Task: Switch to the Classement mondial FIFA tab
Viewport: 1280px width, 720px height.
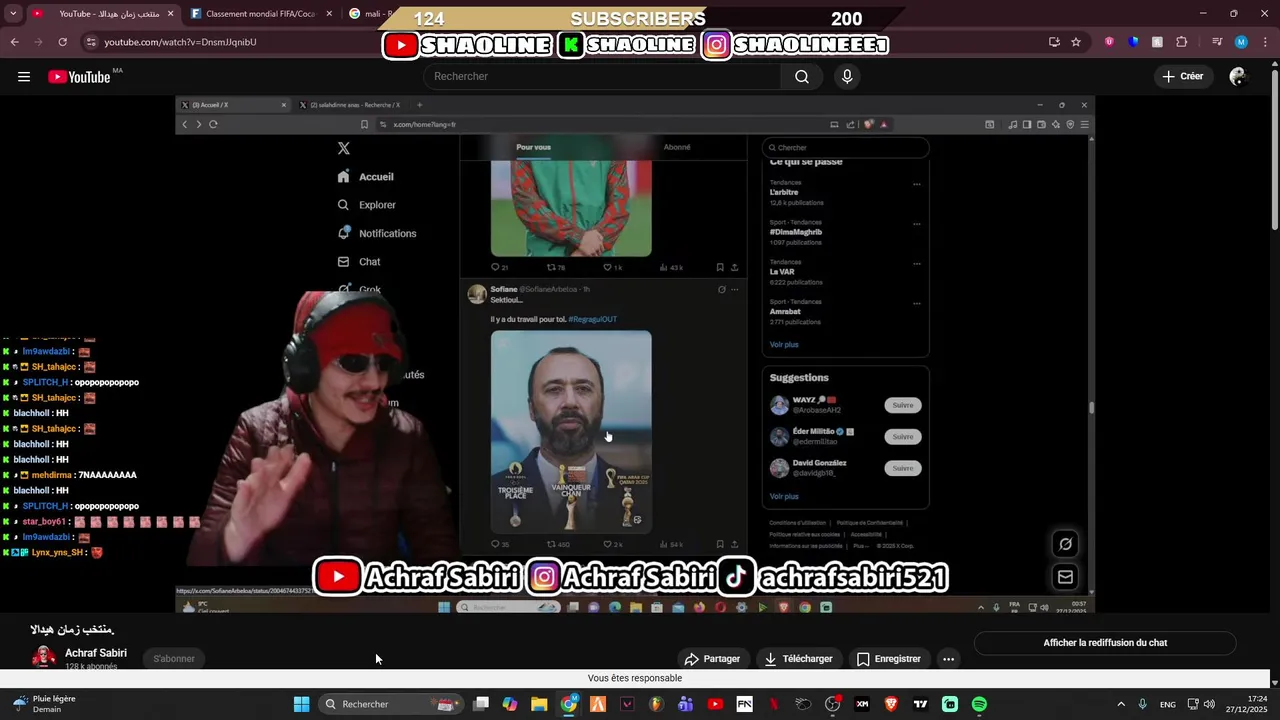Action: [x=261, y=14]
